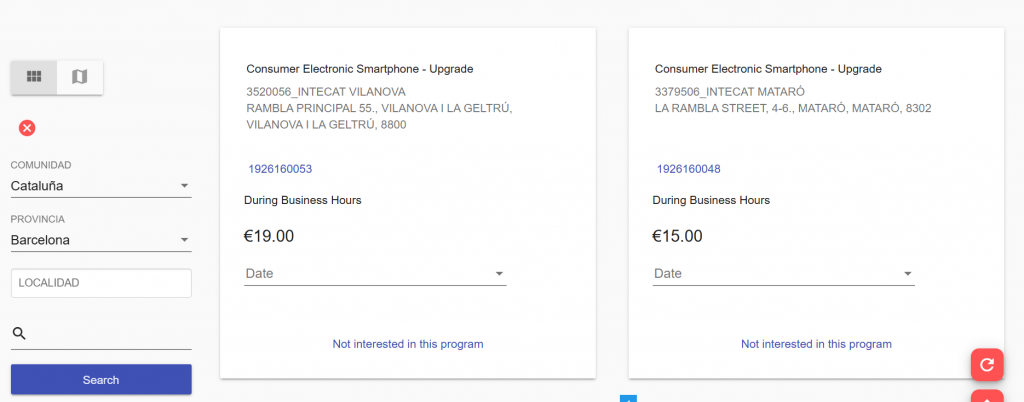This screenshot has height=402, width=1024.
Task: Clear filters with red X icon
Action: (27, 127)
